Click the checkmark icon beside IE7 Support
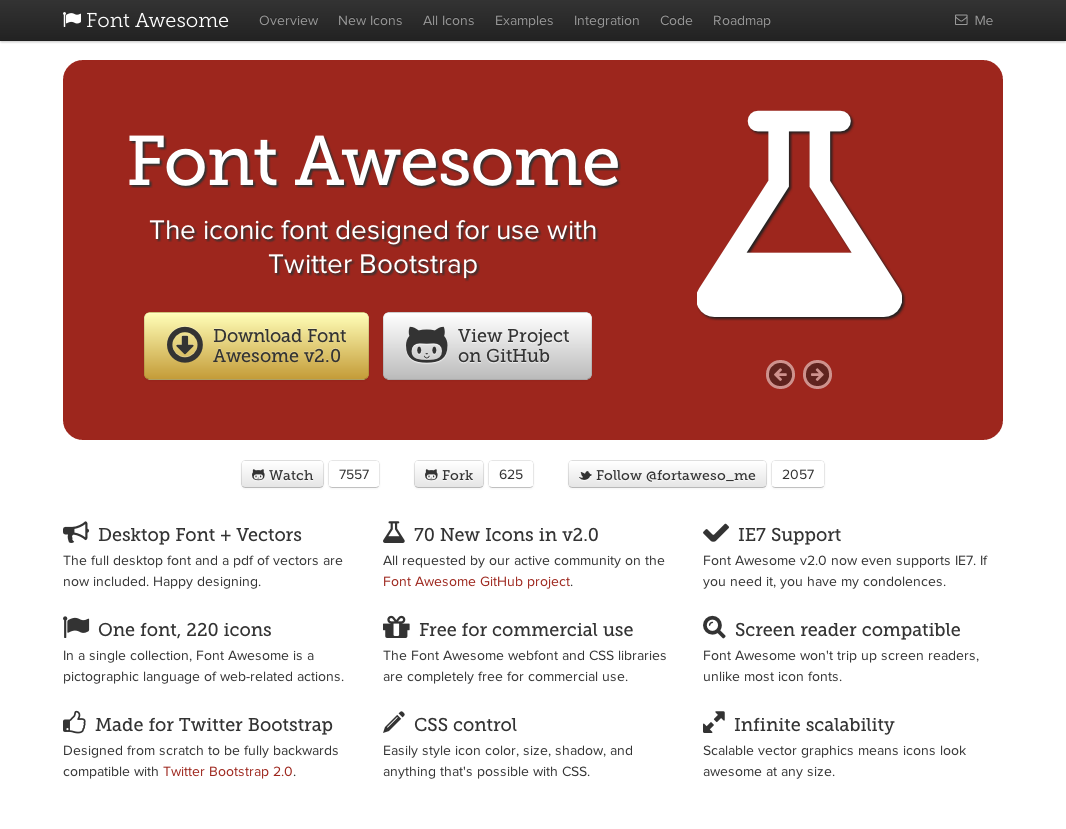The image size is (1066, 829). point(716,533)
